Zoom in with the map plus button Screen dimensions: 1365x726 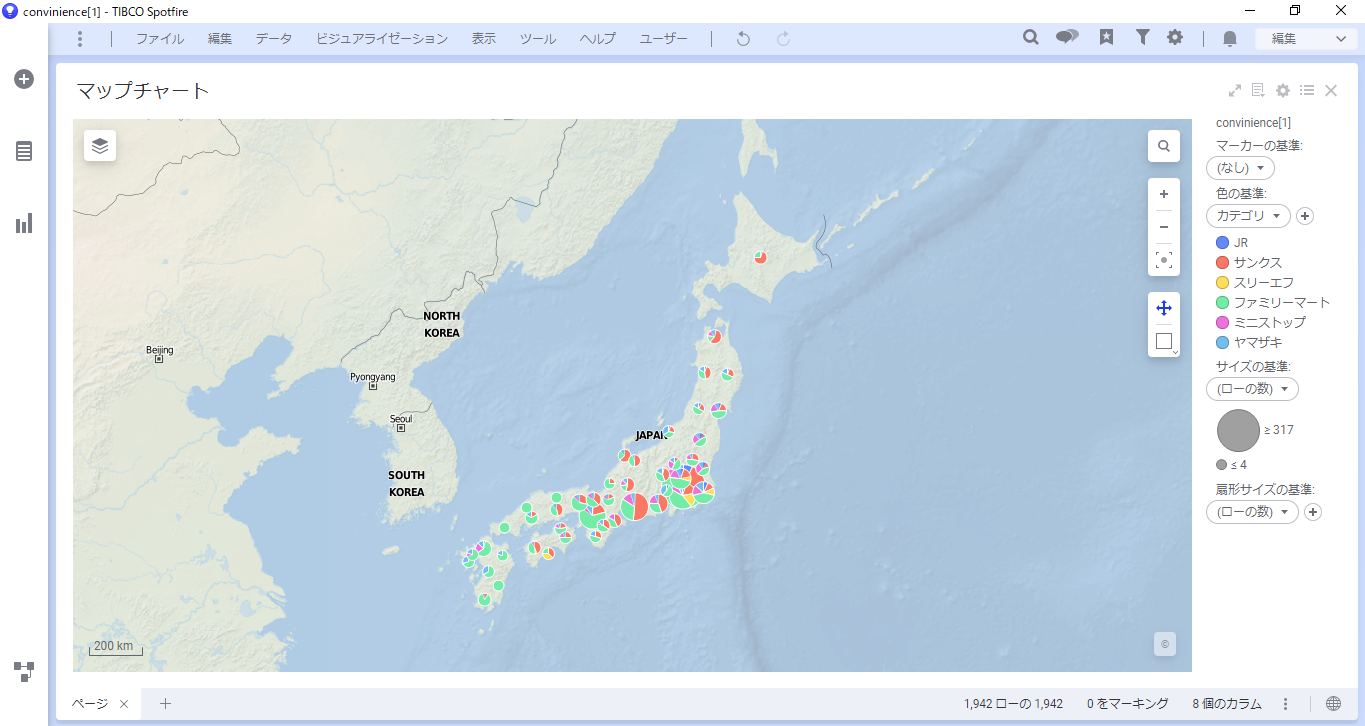click(1164, 194)
